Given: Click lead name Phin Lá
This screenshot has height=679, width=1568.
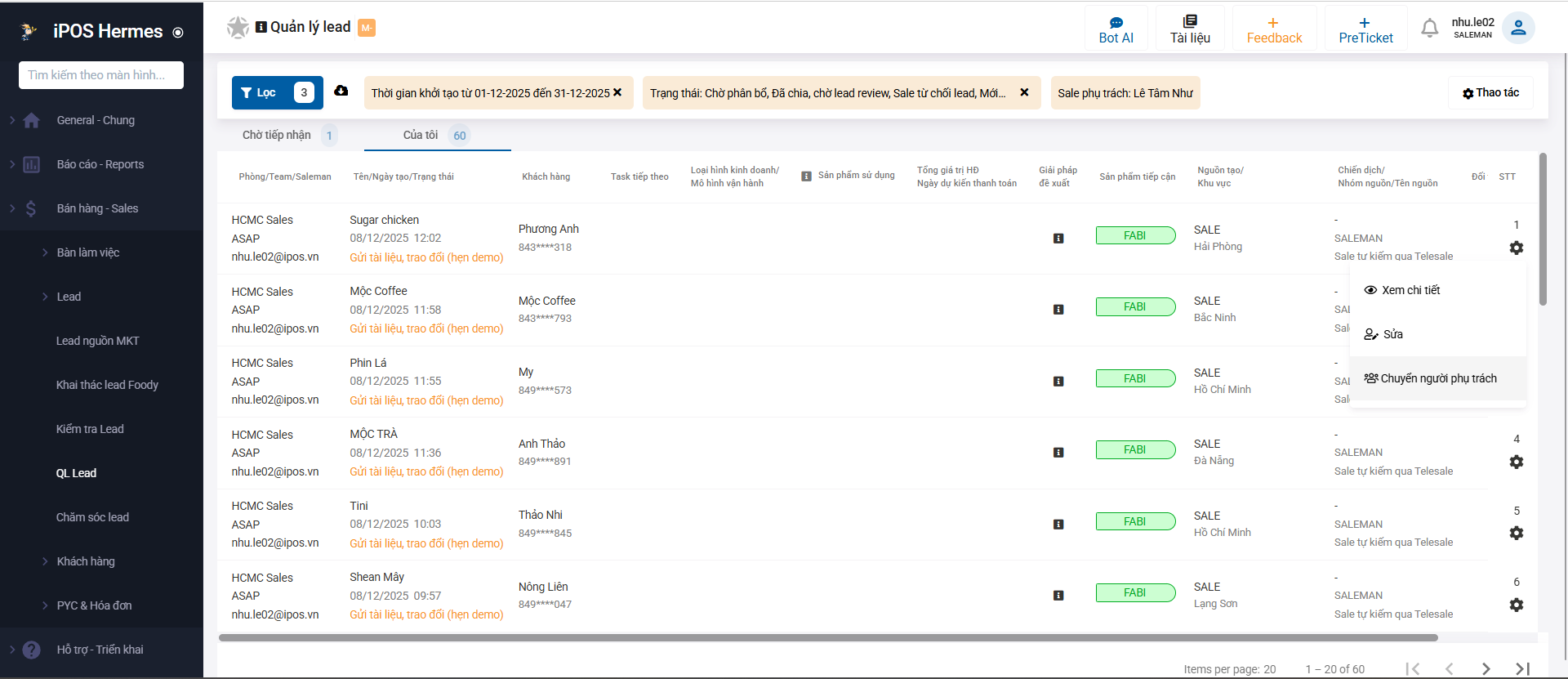Looking at the screenshot, I should 368,363.
